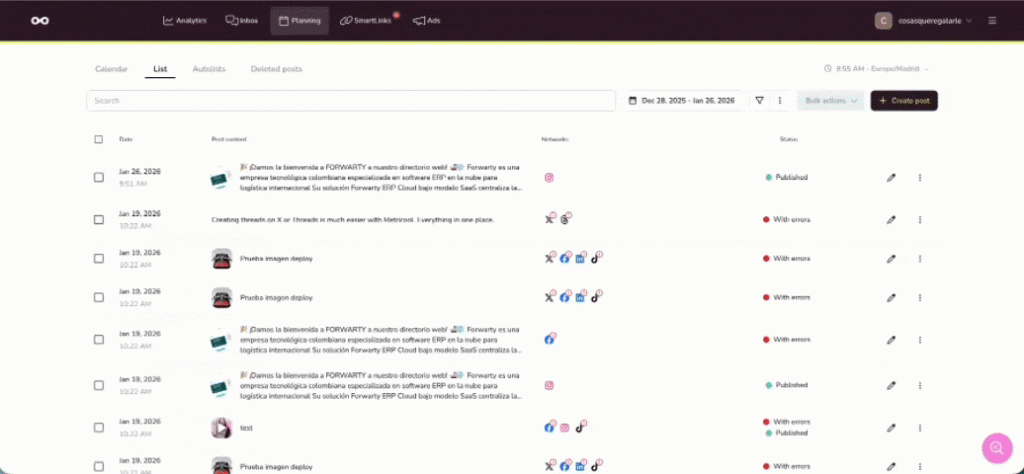Viewport: 1024px width, 474px height.
Task: Open SmartLinks from the top navigation
Action: click(x=367, y=20)
